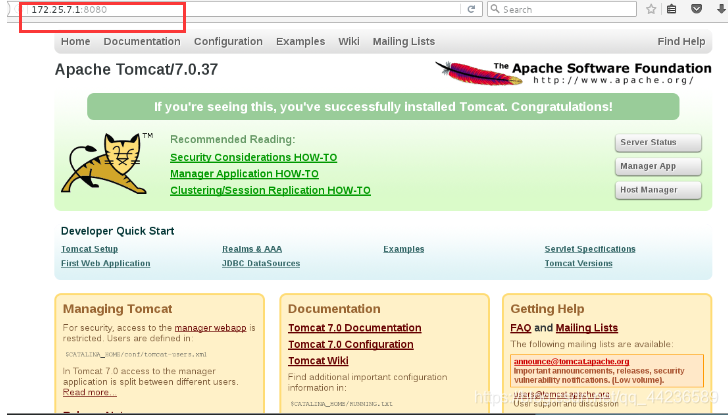This screenshot has height=416, width=728.
Task: Click the Documentation panel heading
Action: pyautogui.click(x=334, y=309)
